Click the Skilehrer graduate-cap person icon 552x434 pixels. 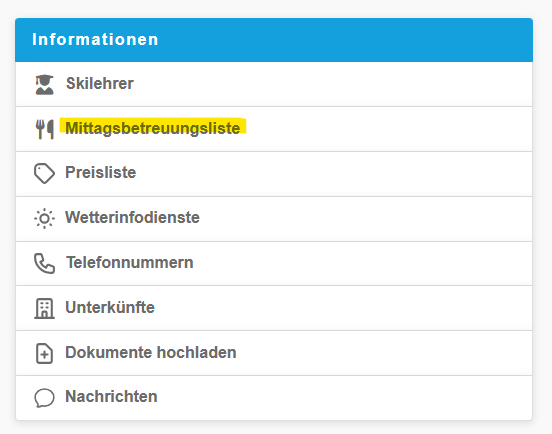click(x=44, y=84)
